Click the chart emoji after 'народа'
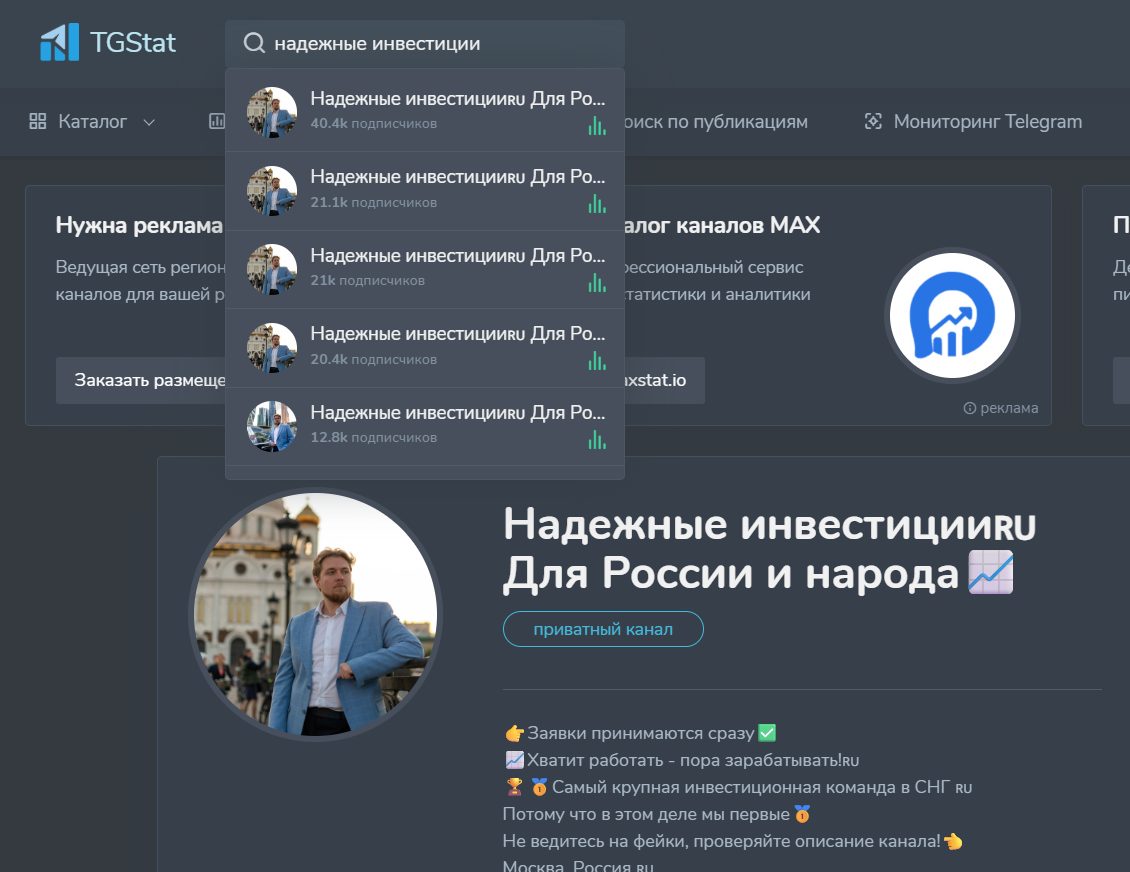Image resolution: width=1130 pixels, height=872 pixels. click(x=991, y=572)
